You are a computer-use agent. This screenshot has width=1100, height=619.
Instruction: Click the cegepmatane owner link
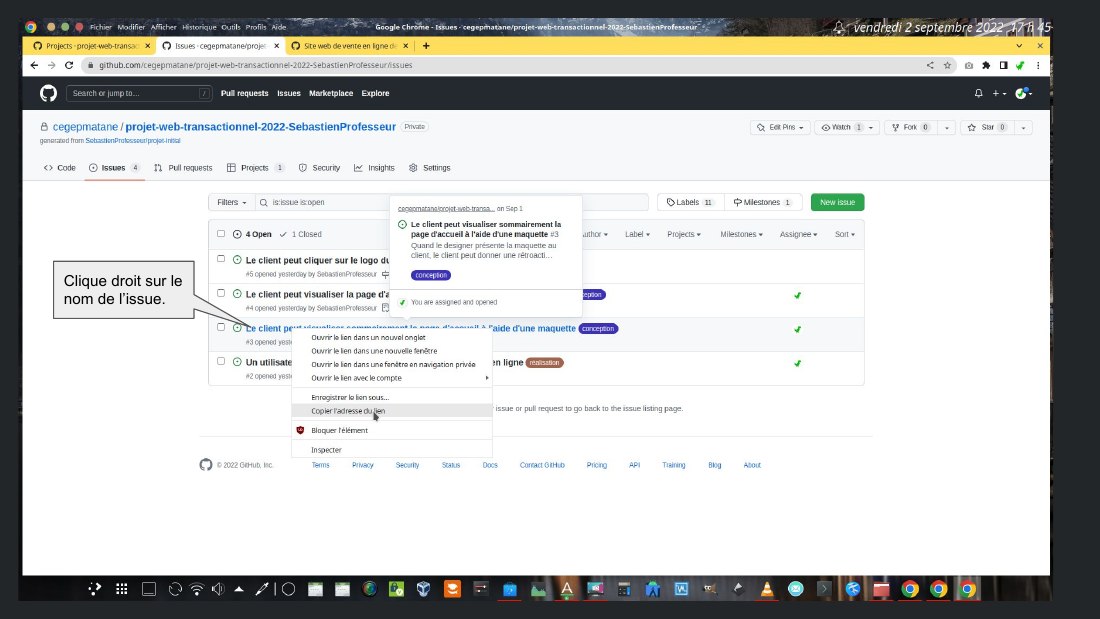86,127
